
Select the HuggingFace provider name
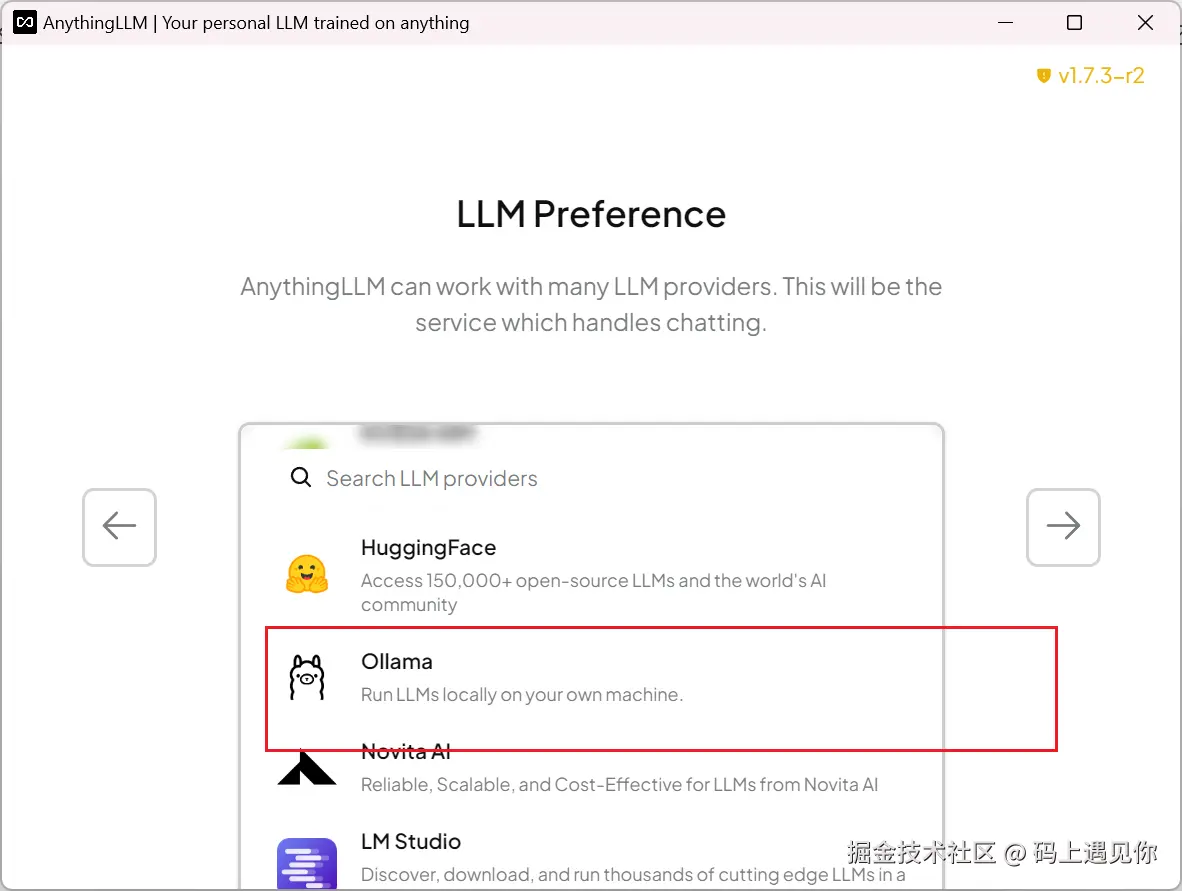click(x=428, y=548)
